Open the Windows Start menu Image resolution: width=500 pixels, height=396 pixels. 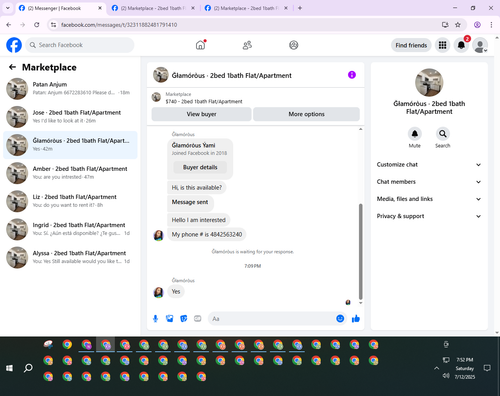click(x=9, y=368)
